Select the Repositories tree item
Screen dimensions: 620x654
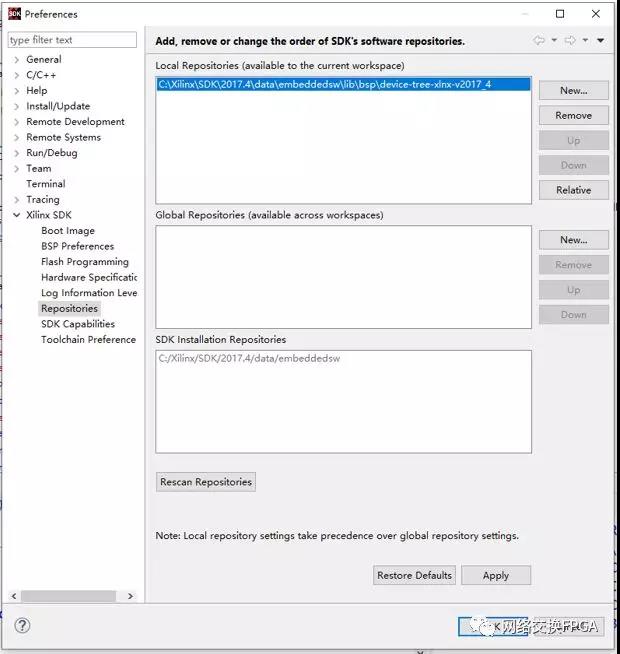pyautogui.click(x=69, y=309)
